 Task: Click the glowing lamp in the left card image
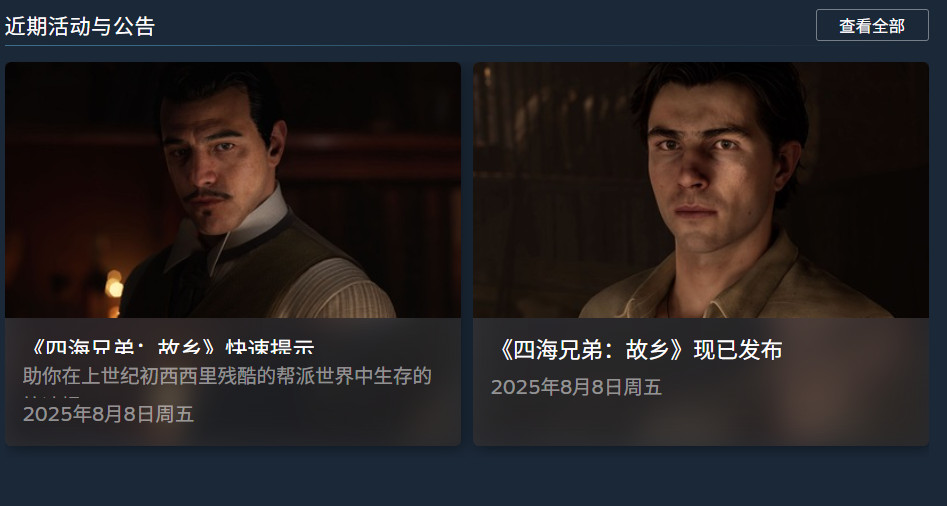click(x=113, y=285)
